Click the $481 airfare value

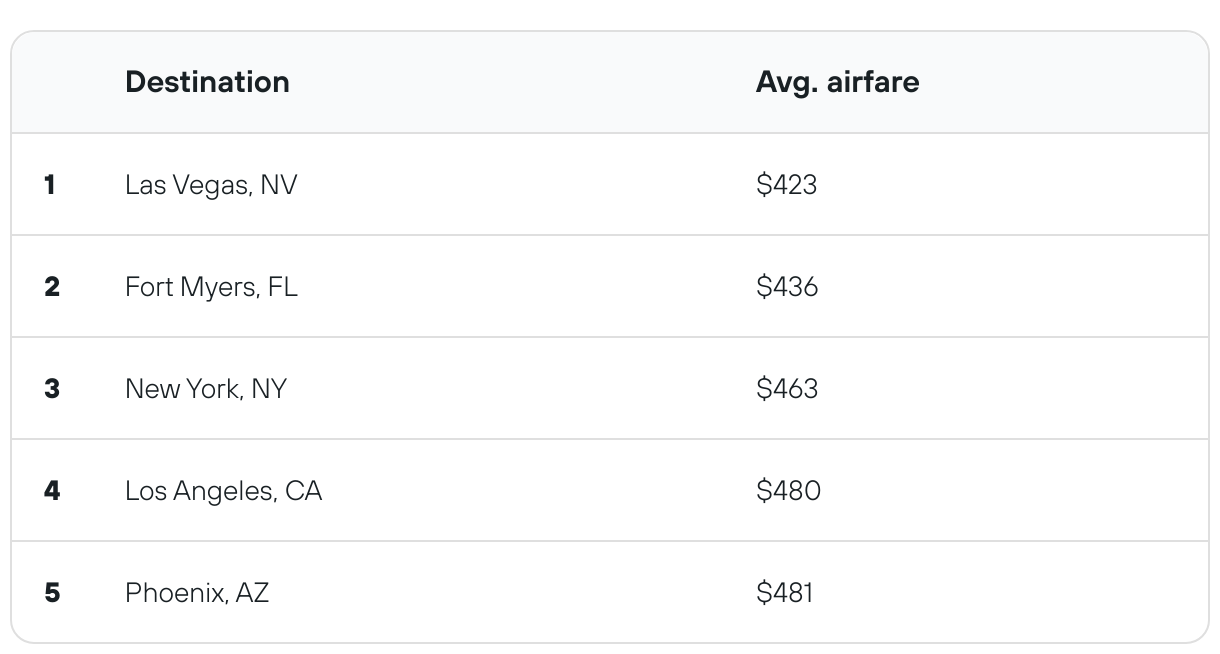point(785,593)
